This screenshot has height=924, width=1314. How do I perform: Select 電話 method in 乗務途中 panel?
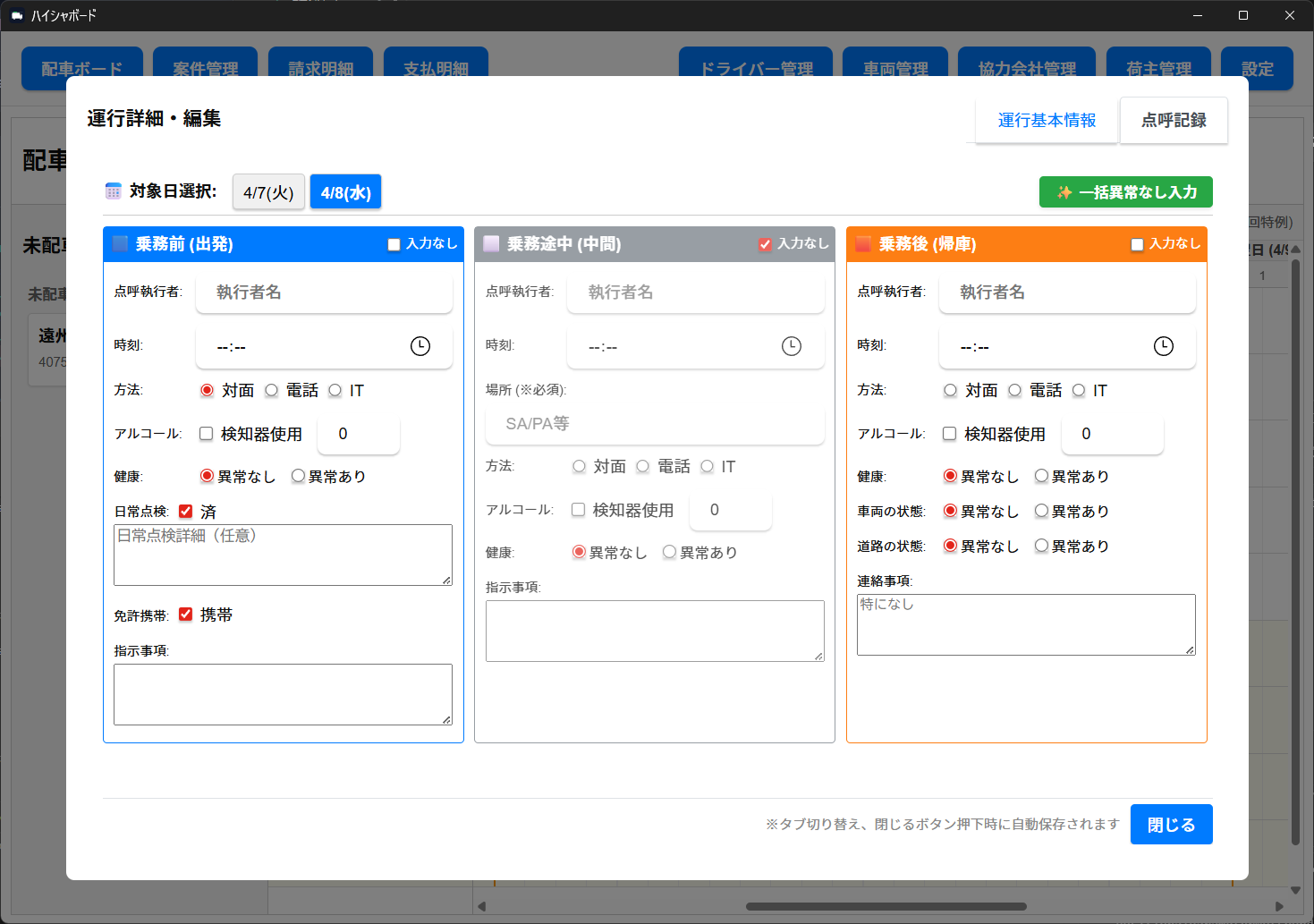click(642, 466)
